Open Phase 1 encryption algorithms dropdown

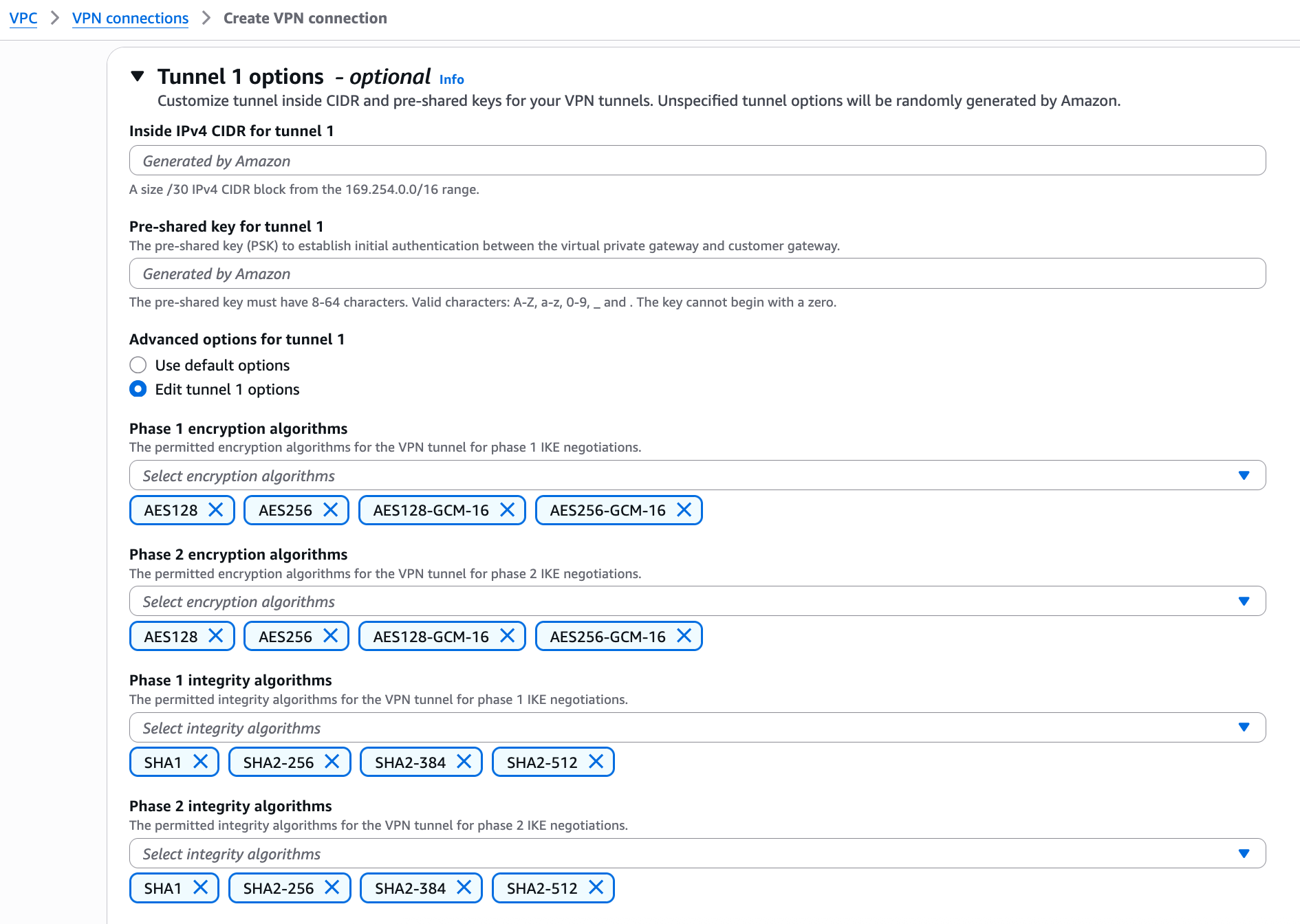point(697,475)
